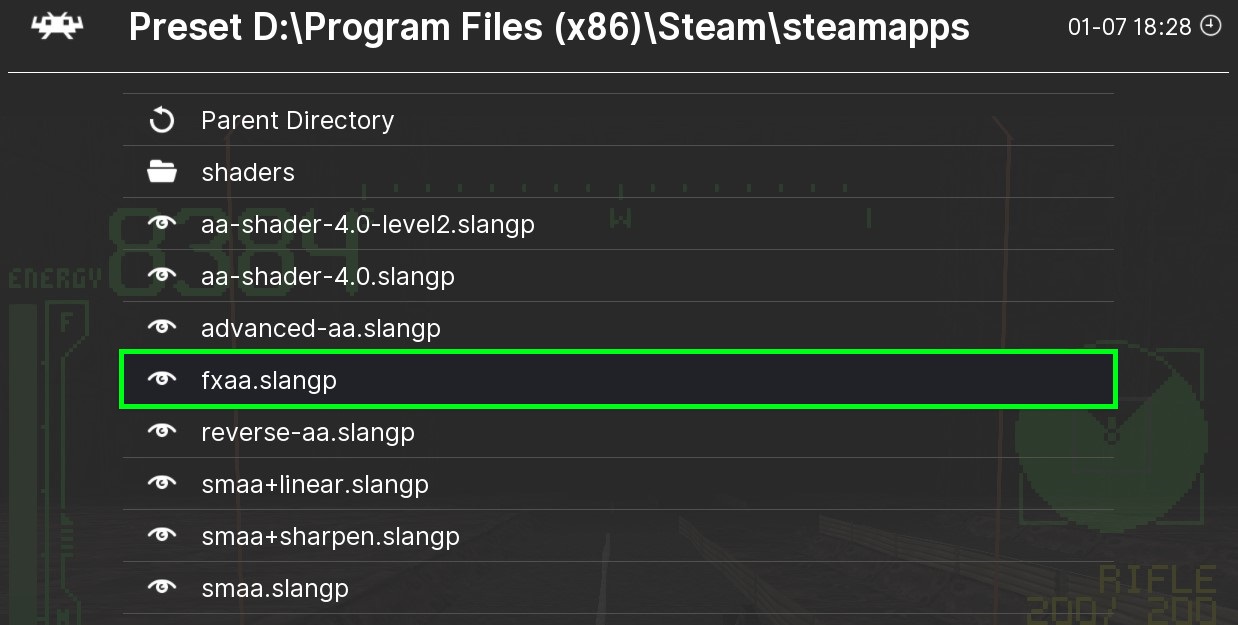Click the date and time display

tap(1129, 27)
